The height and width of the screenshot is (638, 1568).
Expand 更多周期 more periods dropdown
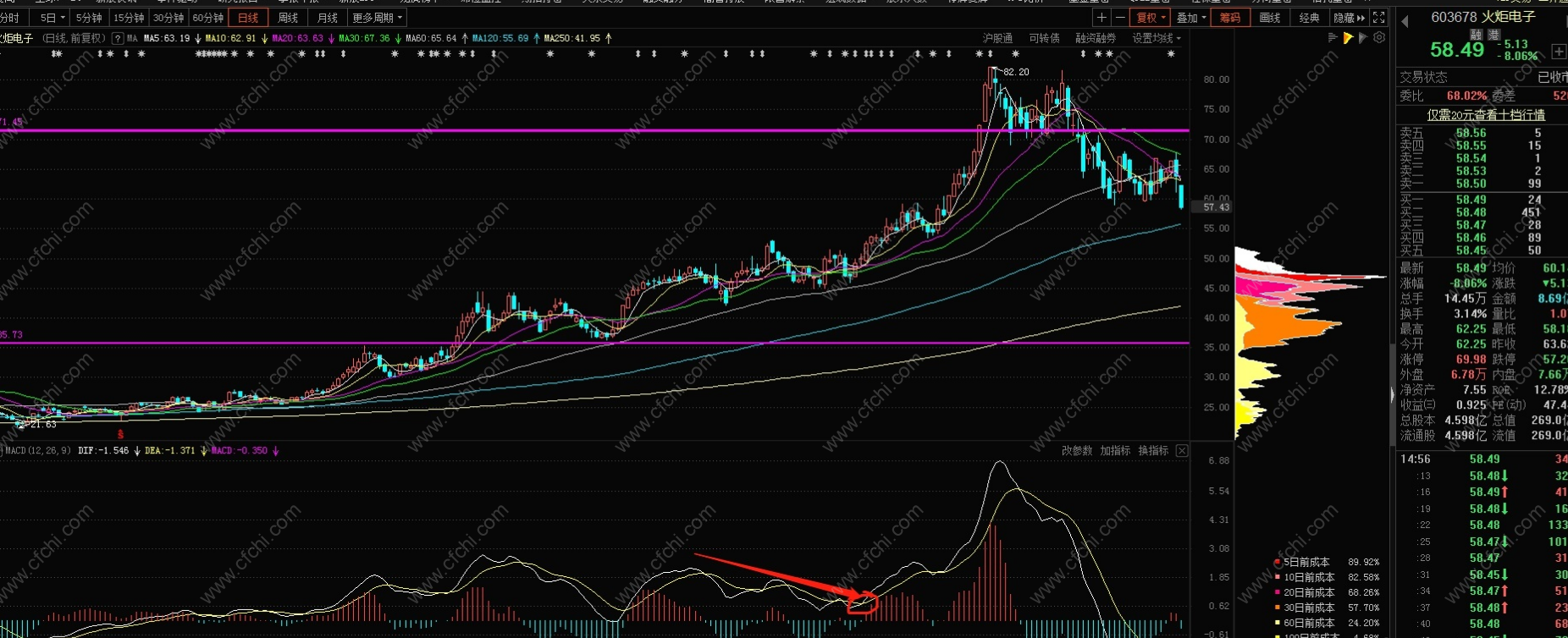coord(378,18)
